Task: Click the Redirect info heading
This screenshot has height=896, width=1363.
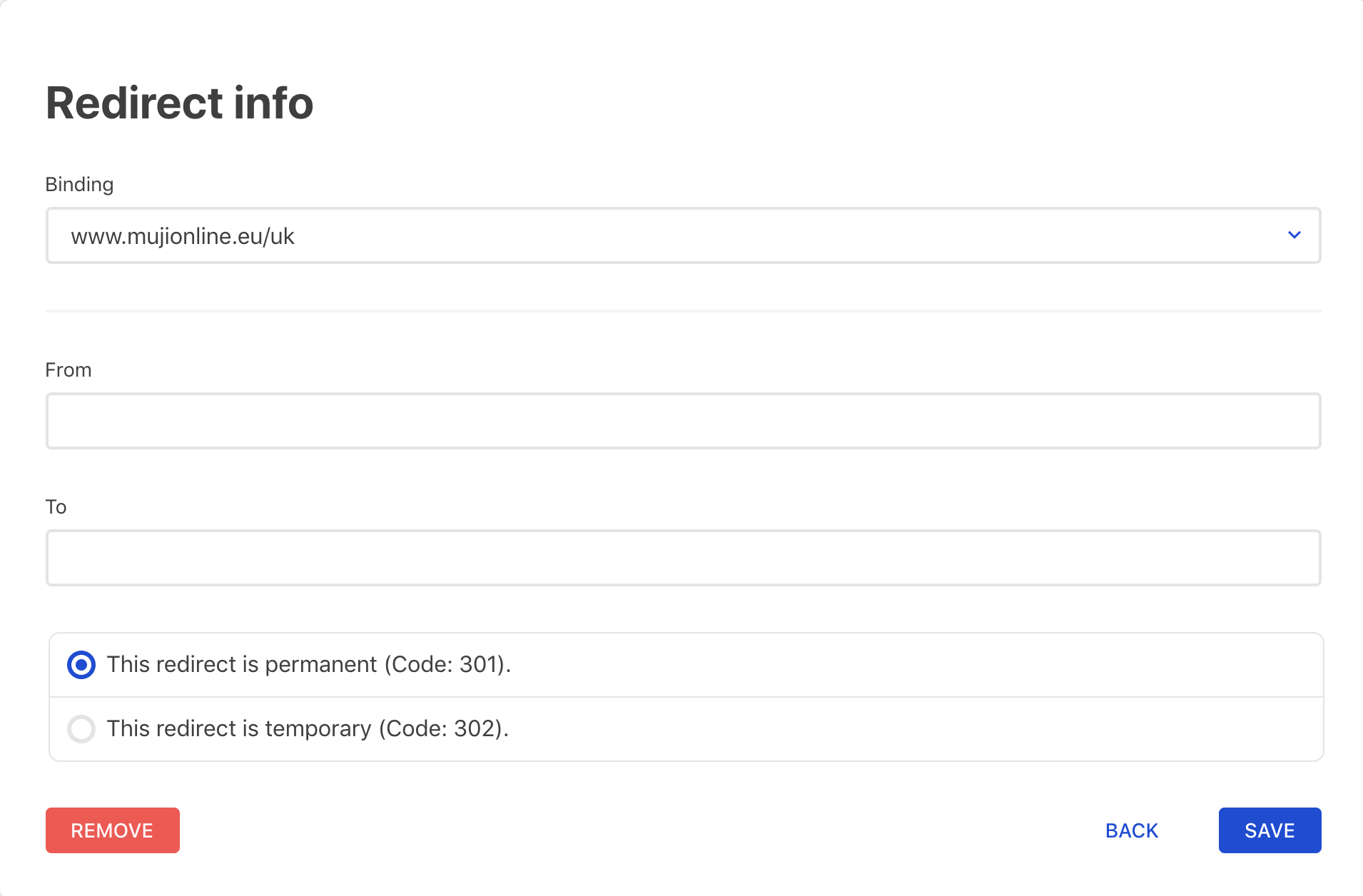Action: coord(179,103)
